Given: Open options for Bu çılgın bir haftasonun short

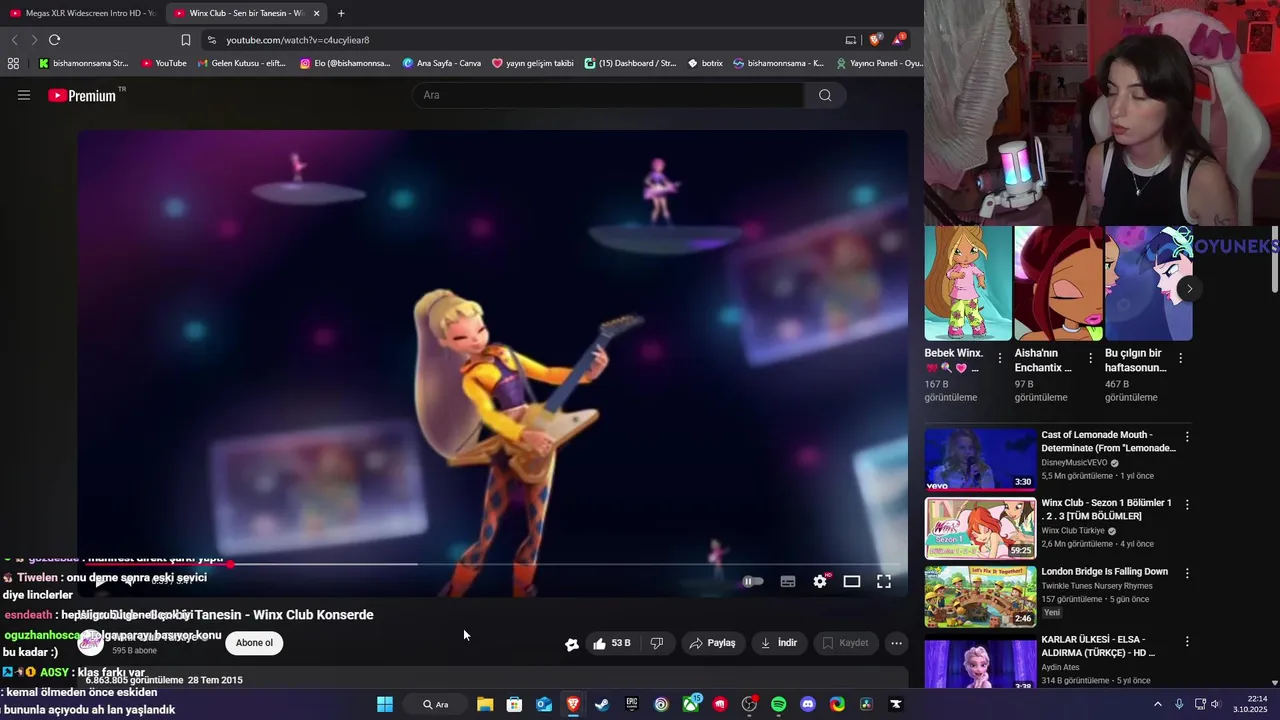Looking at the screenshot, I should click(1180, 358).
